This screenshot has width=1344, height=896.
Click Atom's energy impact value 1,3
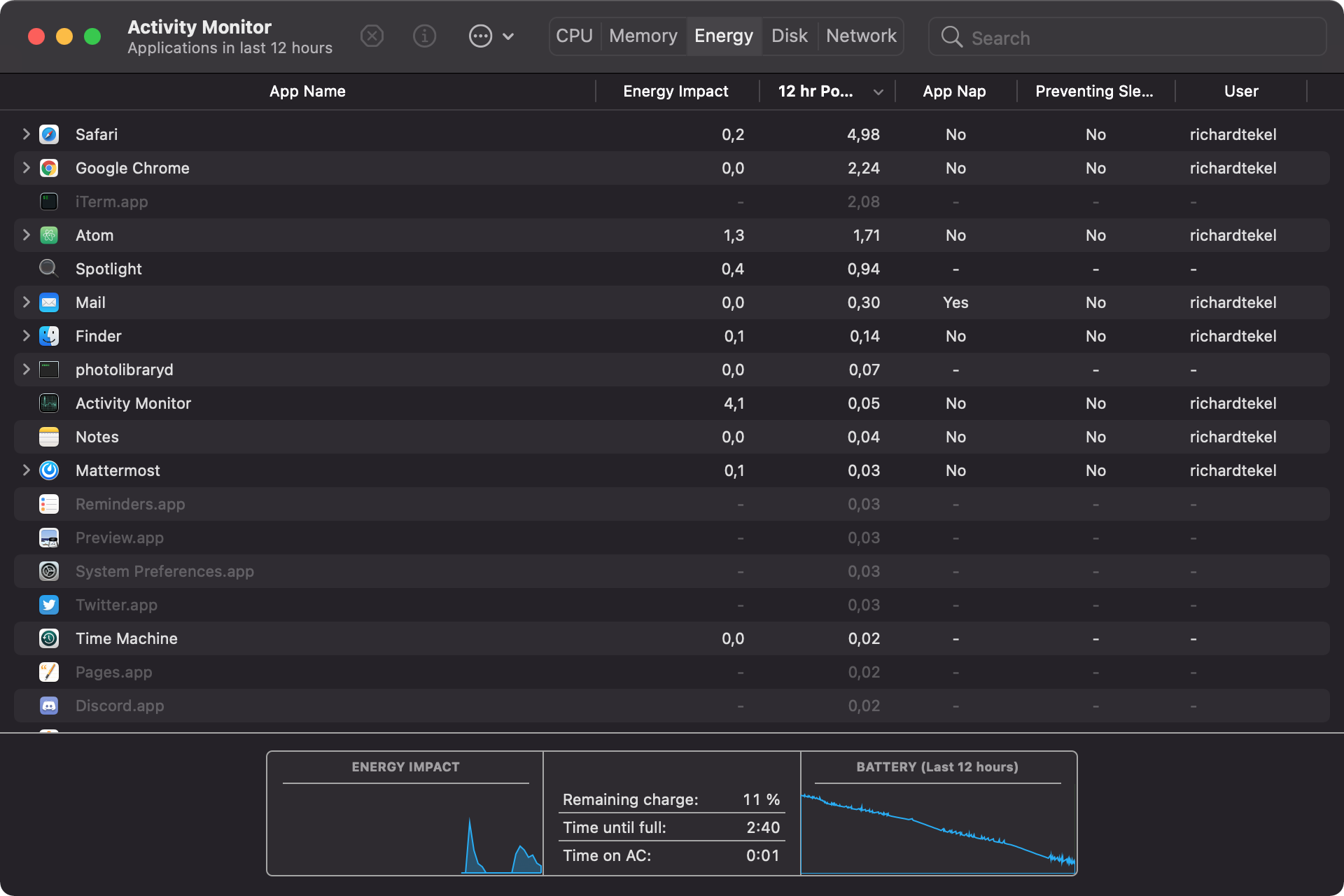(x=734, y=235)
